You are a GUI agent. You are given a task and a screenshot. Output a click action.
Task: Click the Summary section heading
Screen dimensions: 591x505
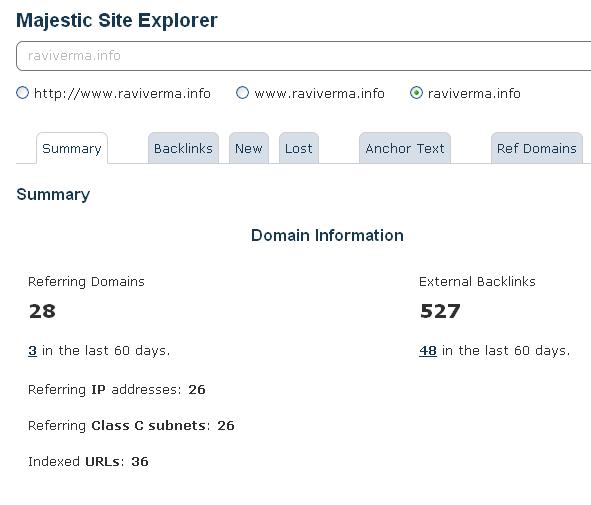53,194
